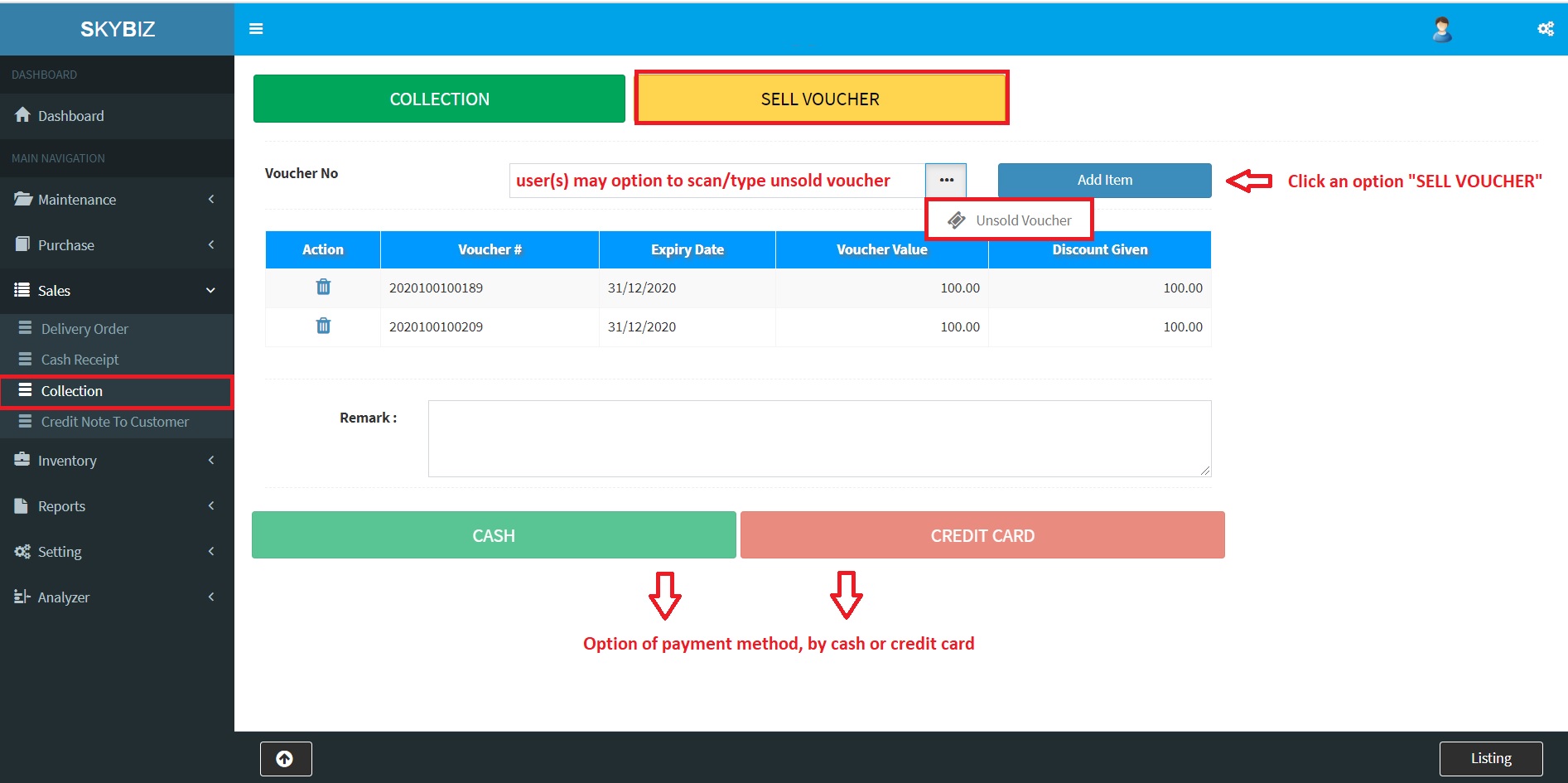Click the Dashboard home icon

point(22,115)
